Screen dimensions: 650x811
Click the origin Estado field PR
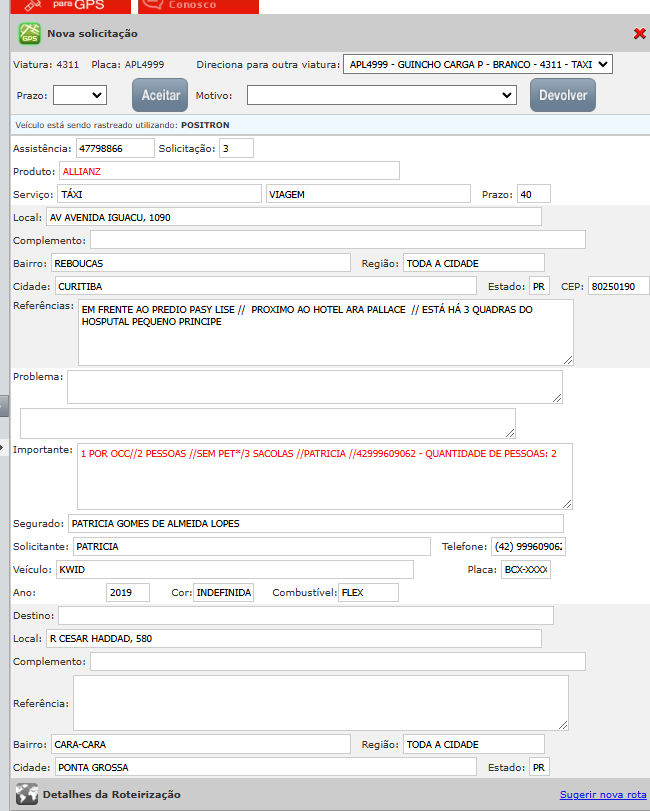click(539, 286)
